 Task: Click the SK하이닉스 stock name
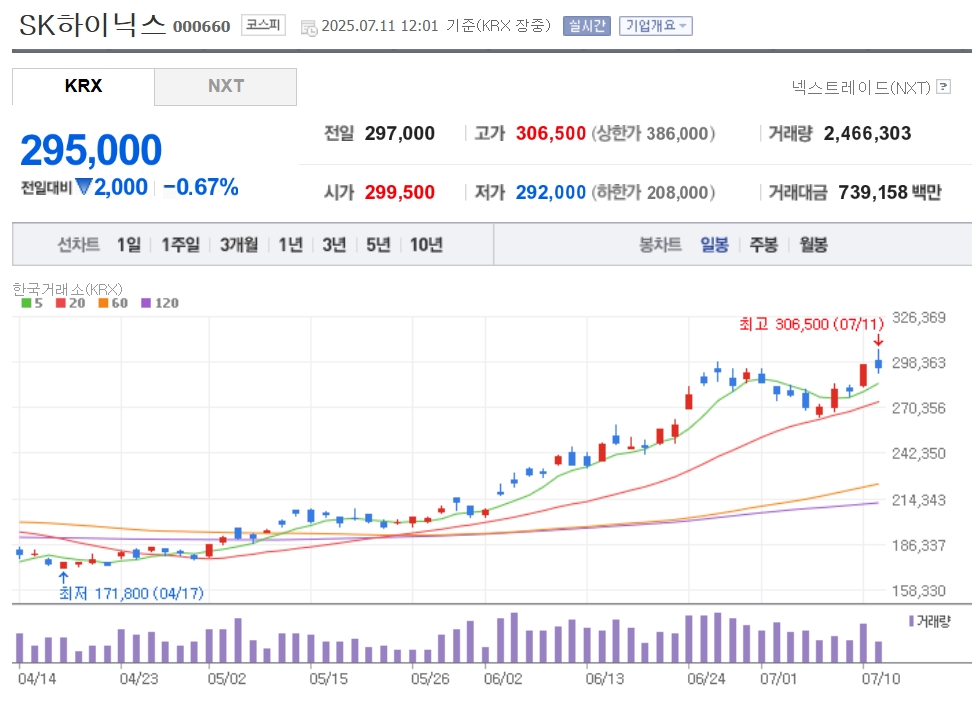tap(92, 25)
